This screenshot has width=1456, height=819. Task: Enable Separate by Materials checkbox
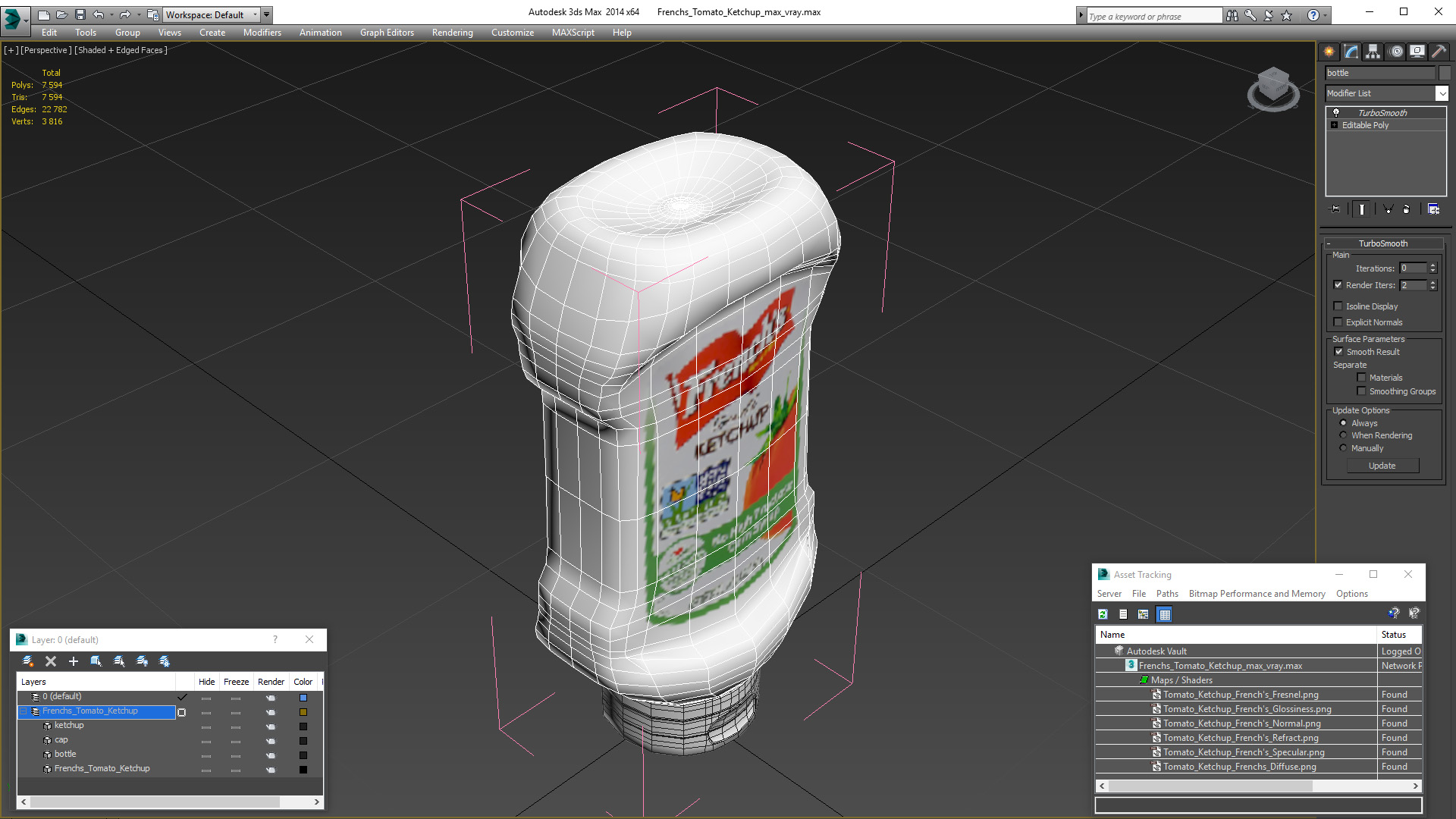pyautogui.click(x=1361, y=378)
